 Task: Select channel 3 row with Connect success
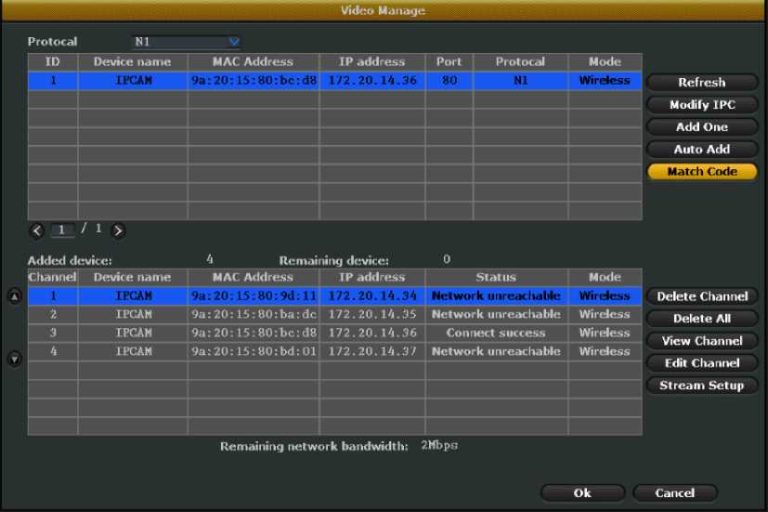pos(334,333)
